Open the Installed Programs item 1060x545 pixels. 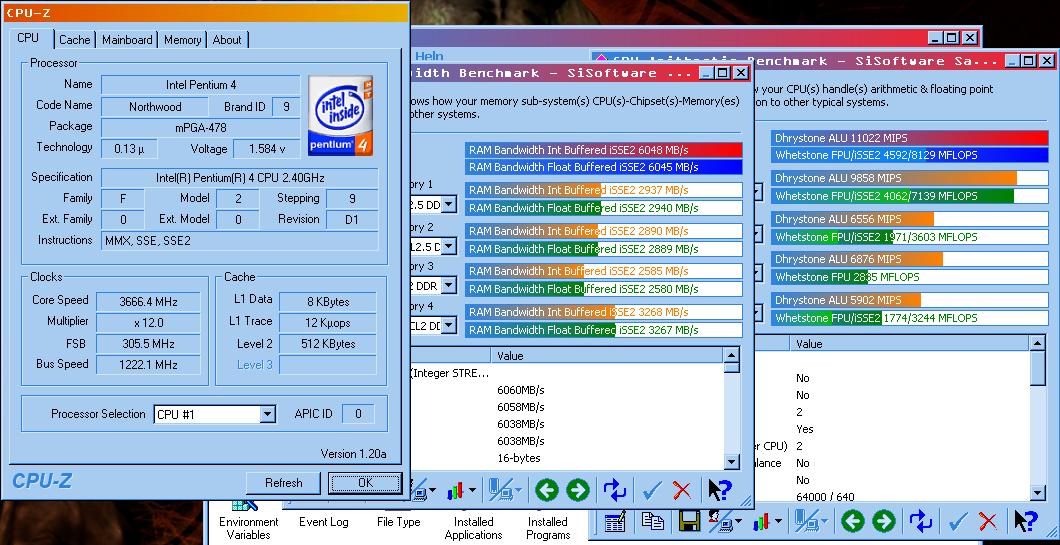[547, 527]
